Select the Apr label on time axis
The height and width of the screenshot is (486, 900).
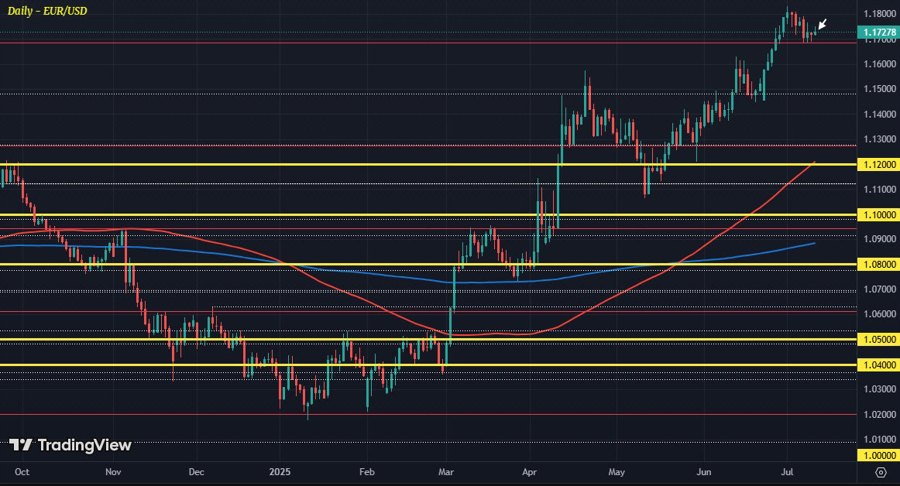click(x=532, y=469)
